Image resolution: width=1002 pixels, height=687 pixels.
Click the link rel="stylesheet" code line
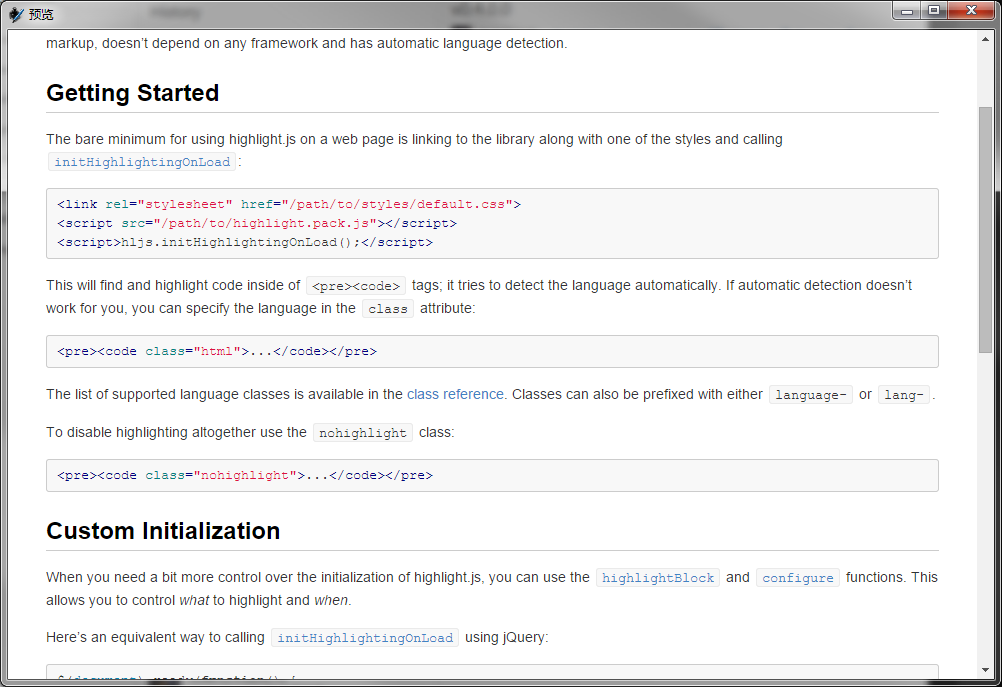[x=289, y=205]
